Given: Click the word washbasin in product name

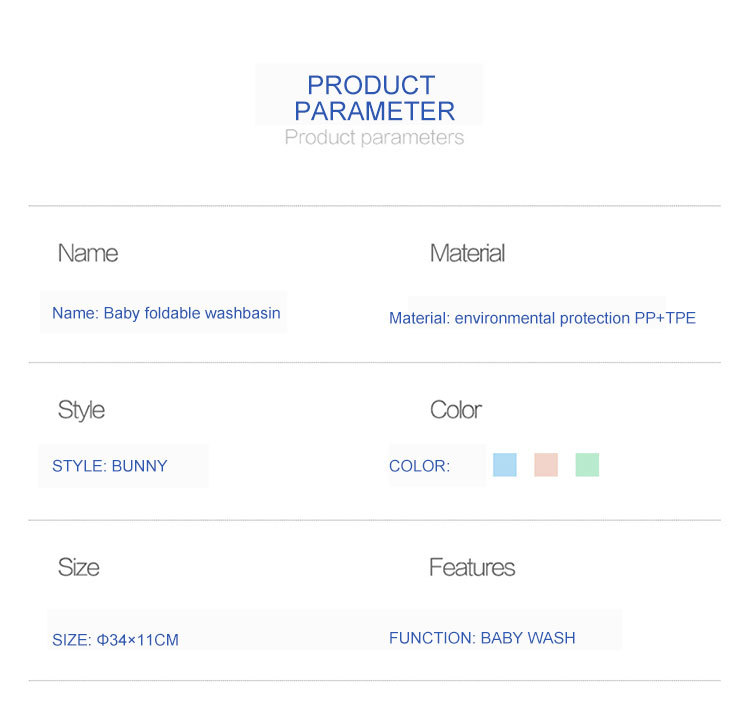Looking at the screenshot, I should pos(243,313).
